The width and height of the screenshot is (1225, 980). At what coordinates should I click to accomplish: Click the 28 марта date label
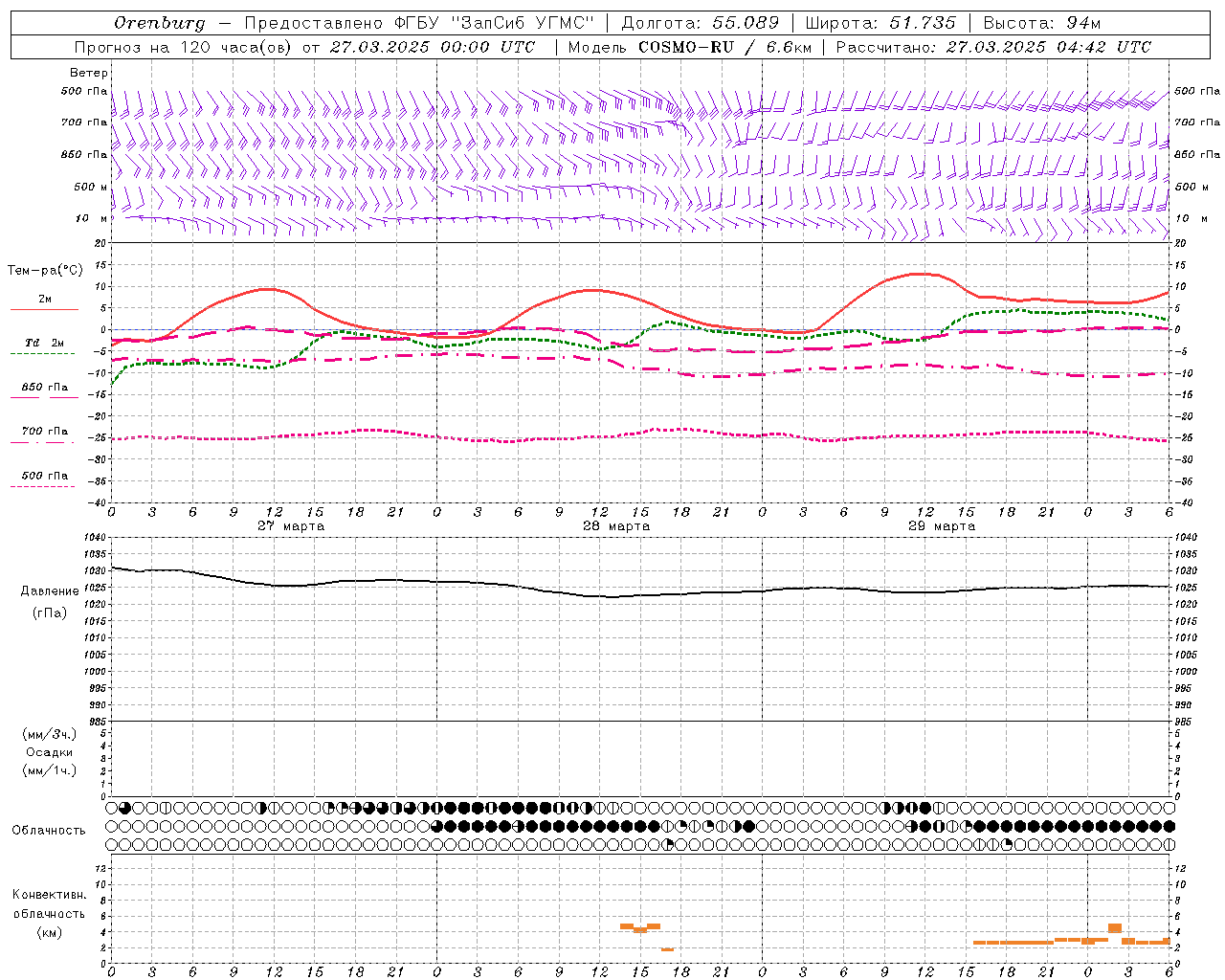[616, 526]
